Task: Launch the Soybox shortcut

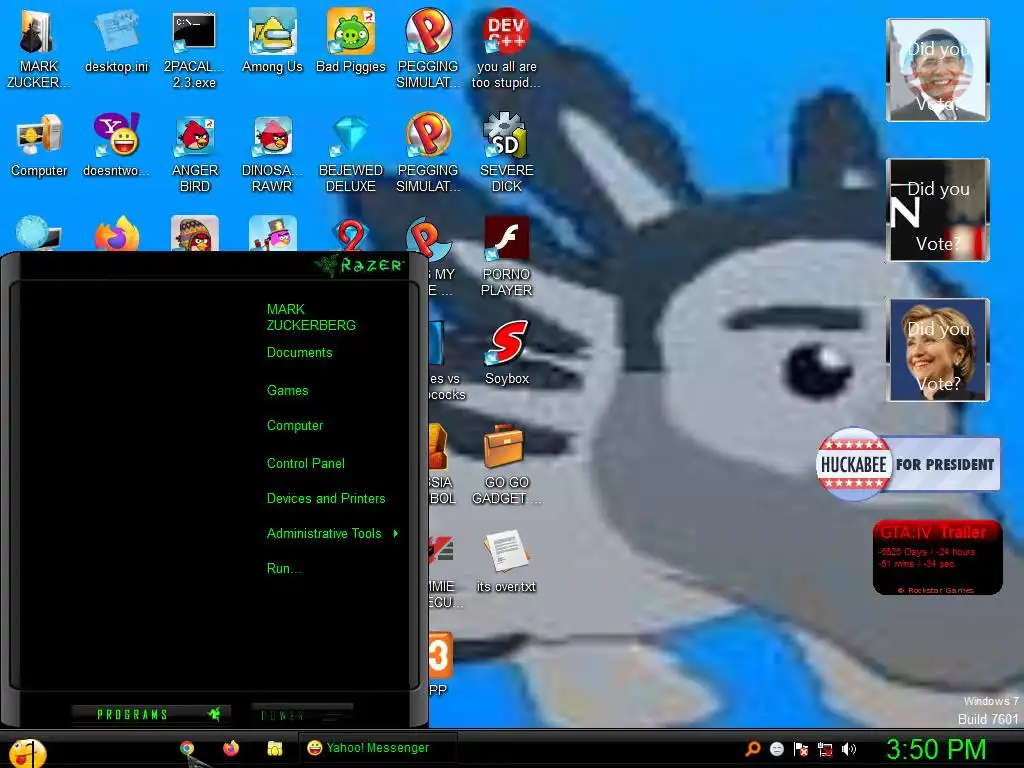Action: [x=507, y=353]
